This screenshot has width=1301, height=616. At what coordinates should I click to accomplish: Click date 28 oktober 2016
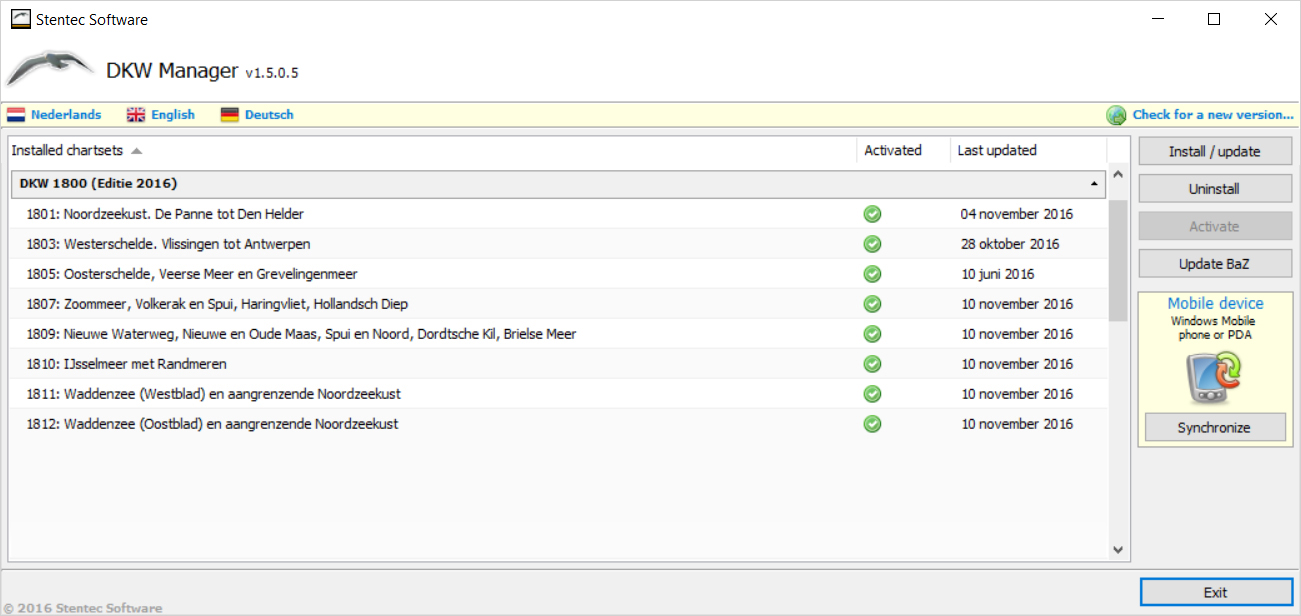coord(1010,244)
